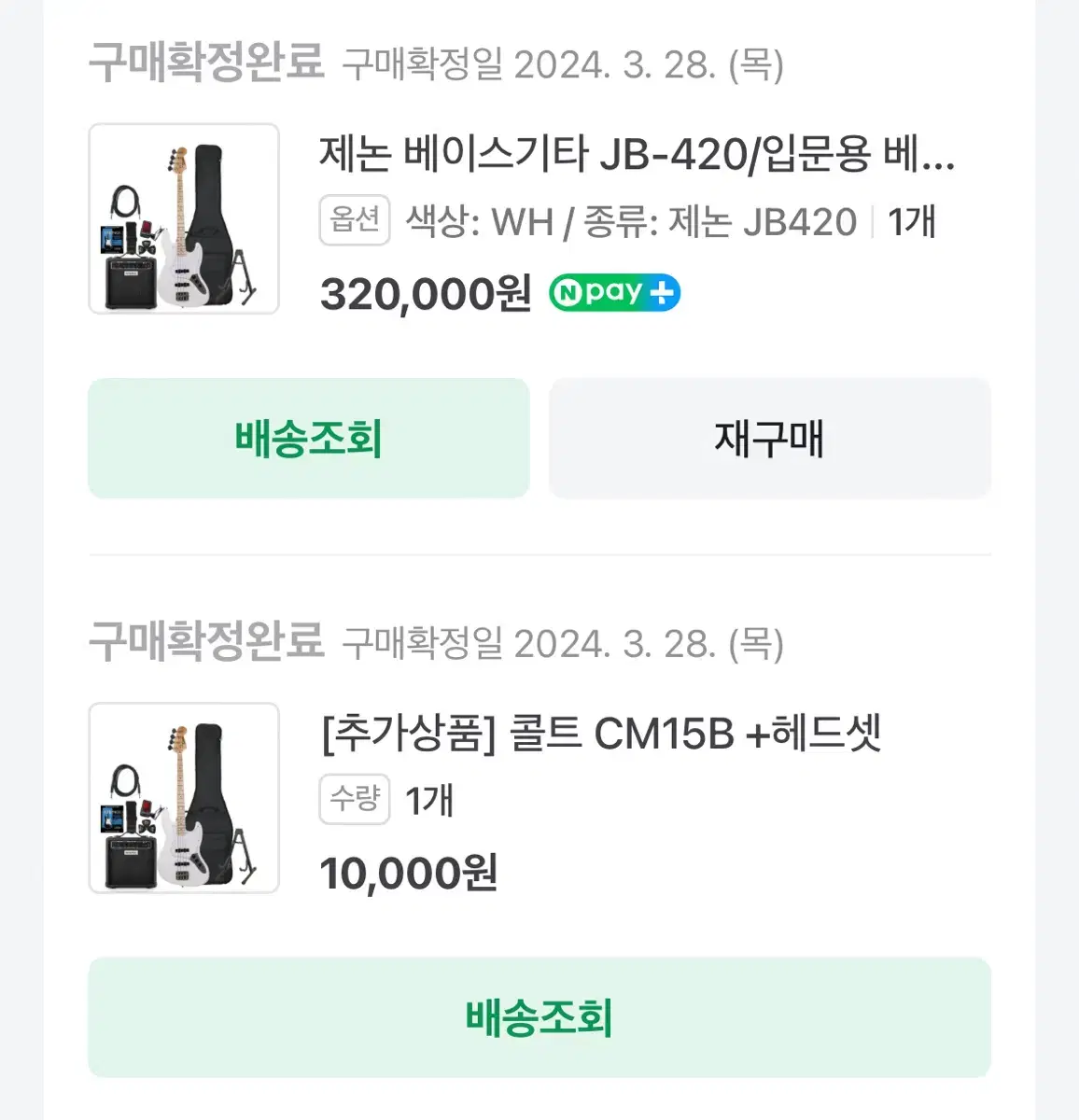1079x1120 pixels.
Task: Open the 콜트 CM15B 추가상품 thumbnail image
Action: [x=184, y=798]
